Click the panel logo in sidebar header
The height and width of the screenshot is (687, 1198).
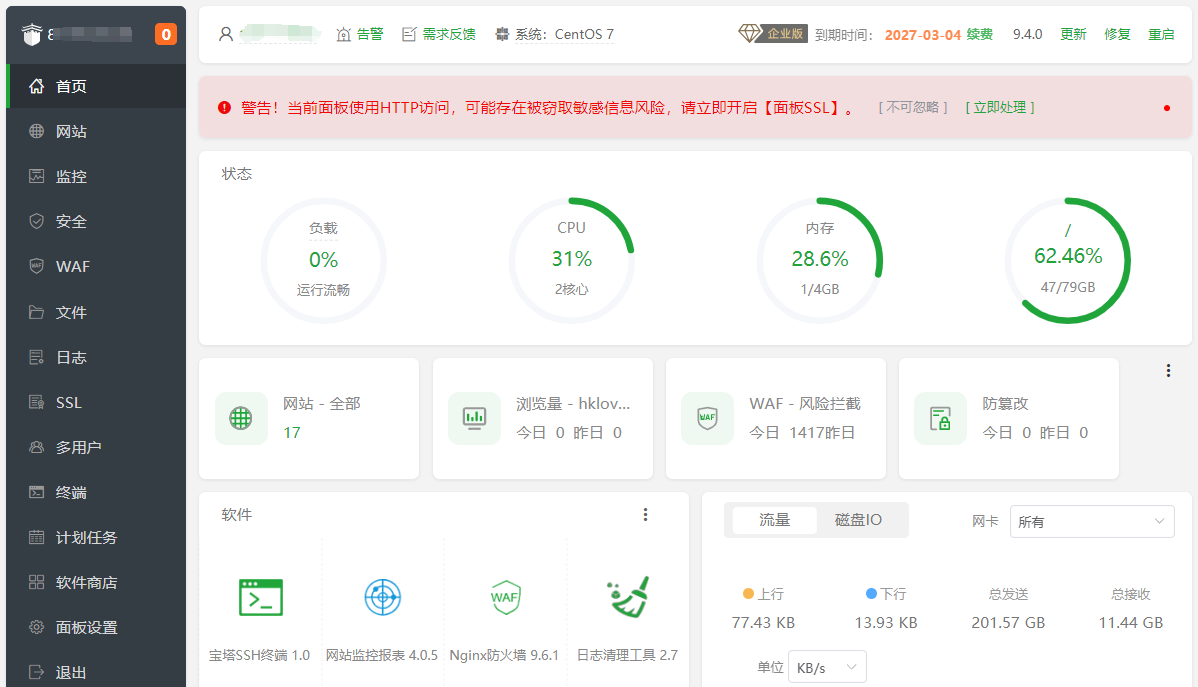pyautogui.click(x=31, y=34)
